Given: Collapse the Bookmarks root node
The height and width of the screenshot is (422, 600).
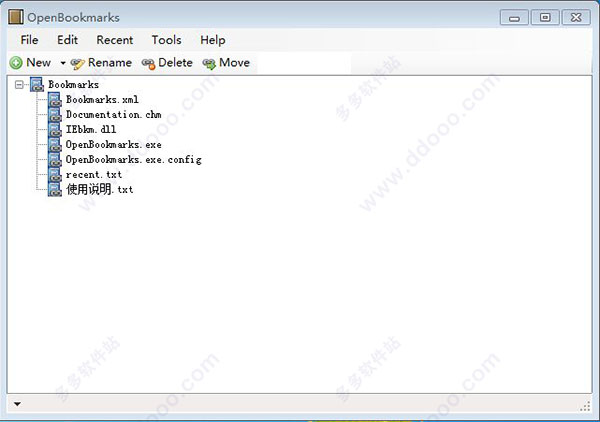Looking at the screenshot, I should coord(19,85).
